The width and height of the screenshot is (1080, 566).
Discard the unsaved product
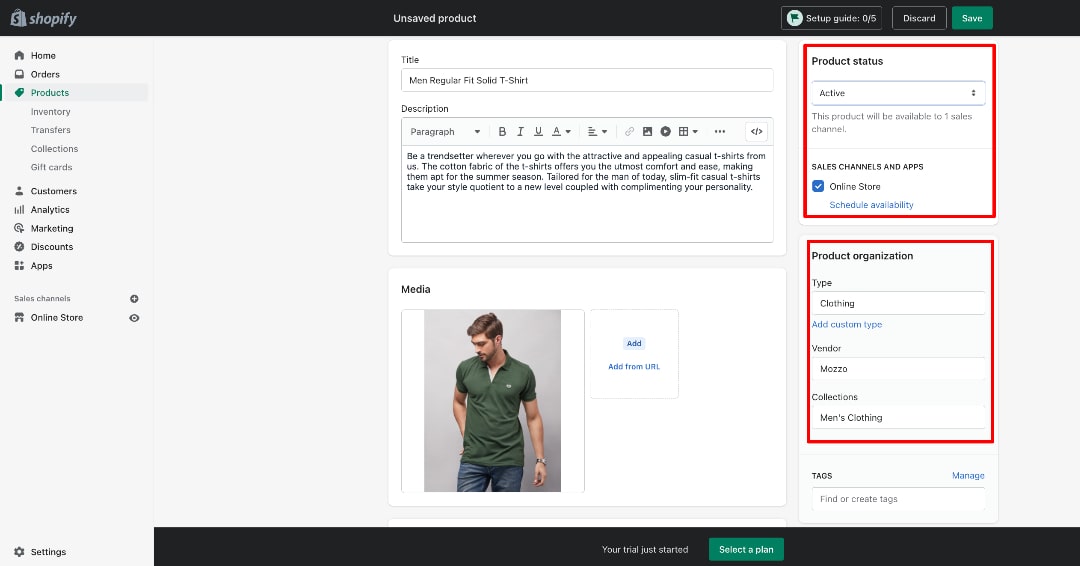[x=919, y=18]
